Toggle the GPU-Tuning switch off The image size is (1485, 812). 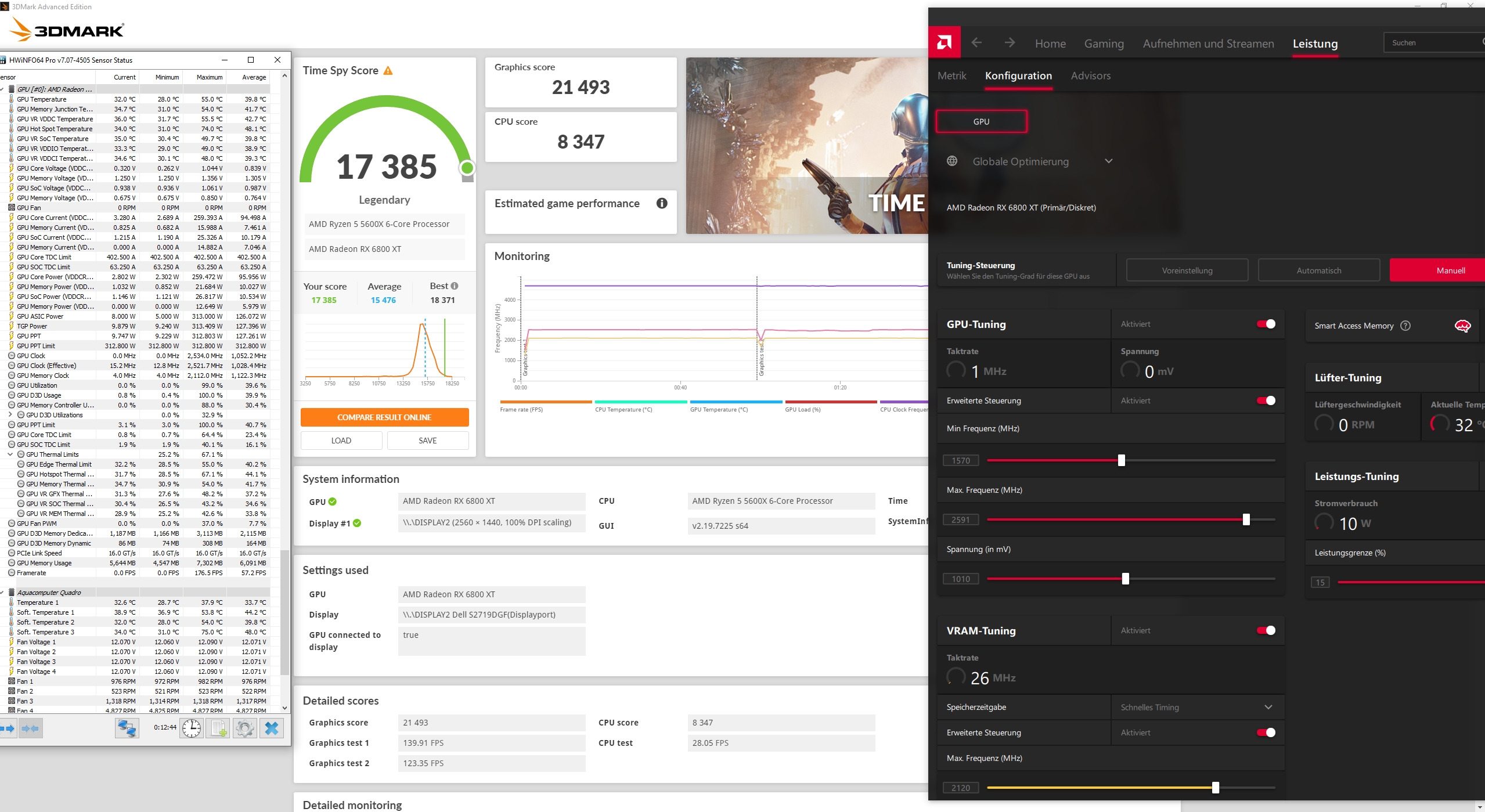1266,324
